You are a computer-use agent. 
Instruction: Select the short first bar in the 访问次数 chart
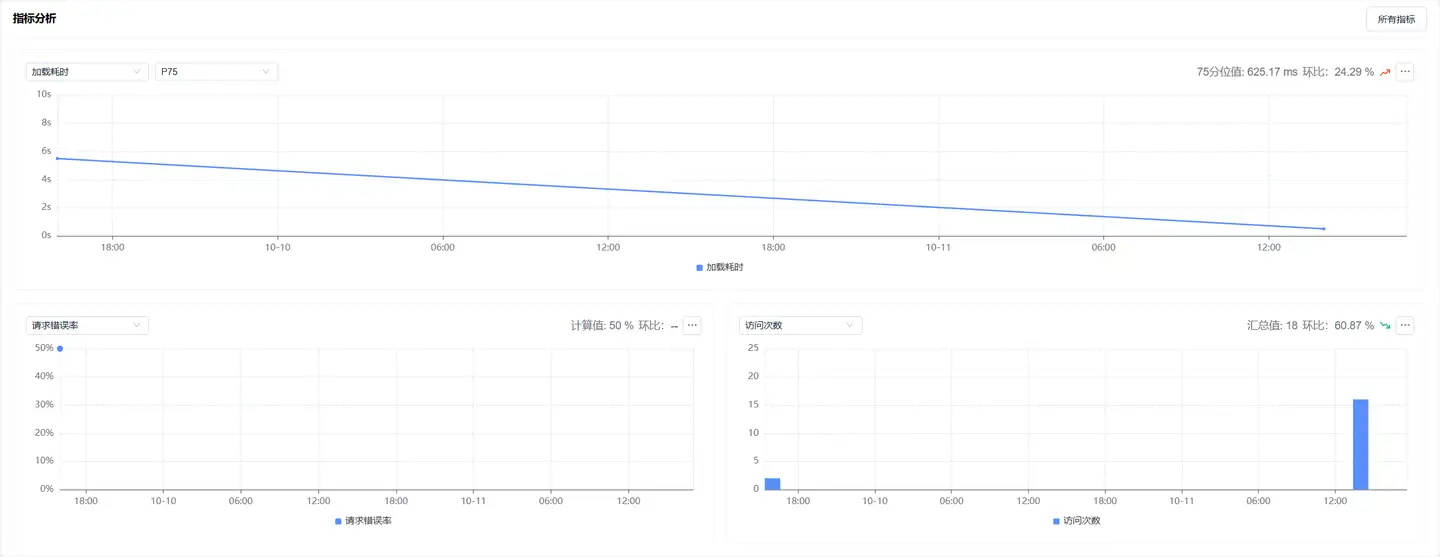[x=772, y=484]
